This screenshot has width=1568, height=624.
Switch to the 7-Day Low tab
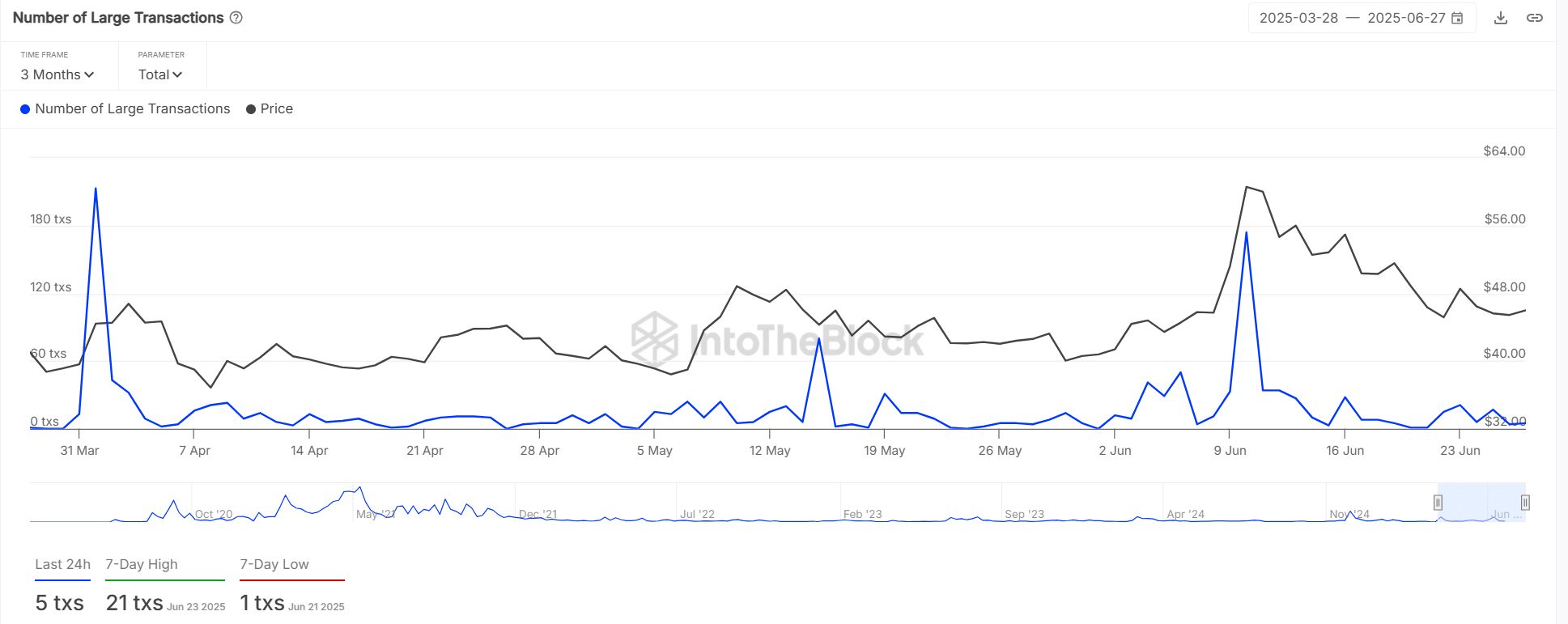click(x=274, y=565)
